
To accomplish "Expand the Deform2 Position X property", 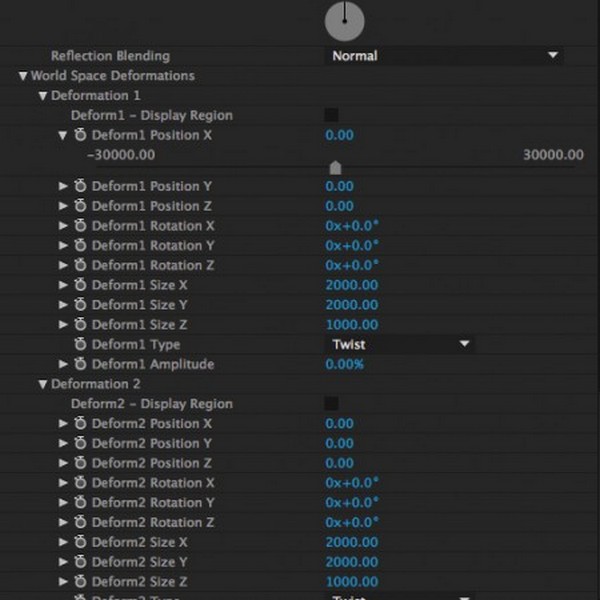I will 63,423.
